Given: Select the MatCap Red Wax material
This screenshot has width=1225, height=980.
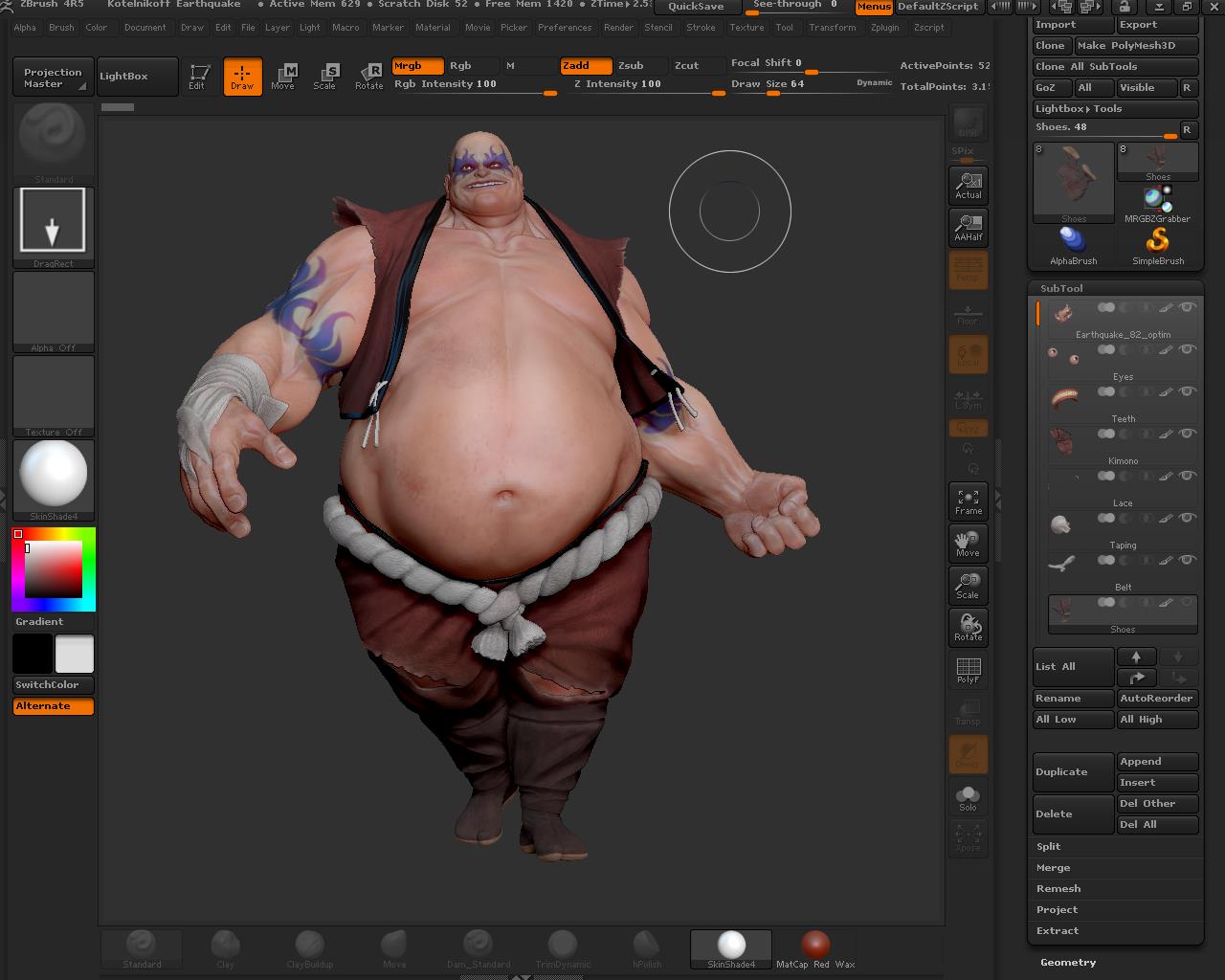Looking at the screenshot, I should tap(815, 948).
